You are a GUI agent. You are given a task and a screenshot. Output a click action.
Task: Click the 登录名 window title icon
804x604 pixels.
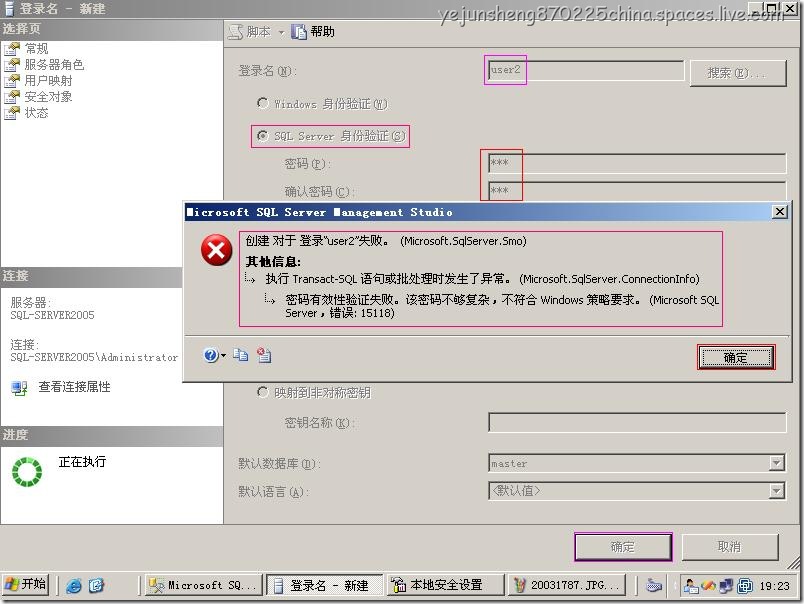(9, 8)
